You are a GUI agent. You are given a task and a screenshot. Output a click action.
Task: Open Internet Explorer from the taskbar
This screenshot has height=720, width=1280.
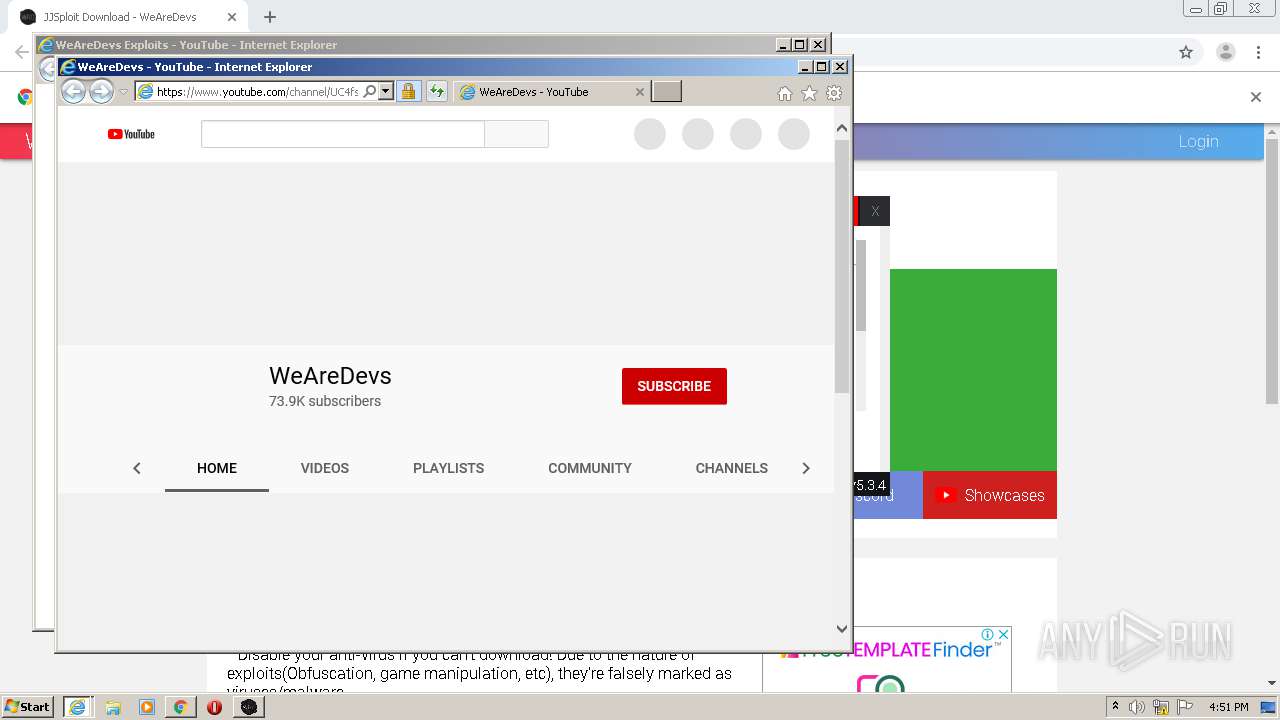click(x=77, y=707)
